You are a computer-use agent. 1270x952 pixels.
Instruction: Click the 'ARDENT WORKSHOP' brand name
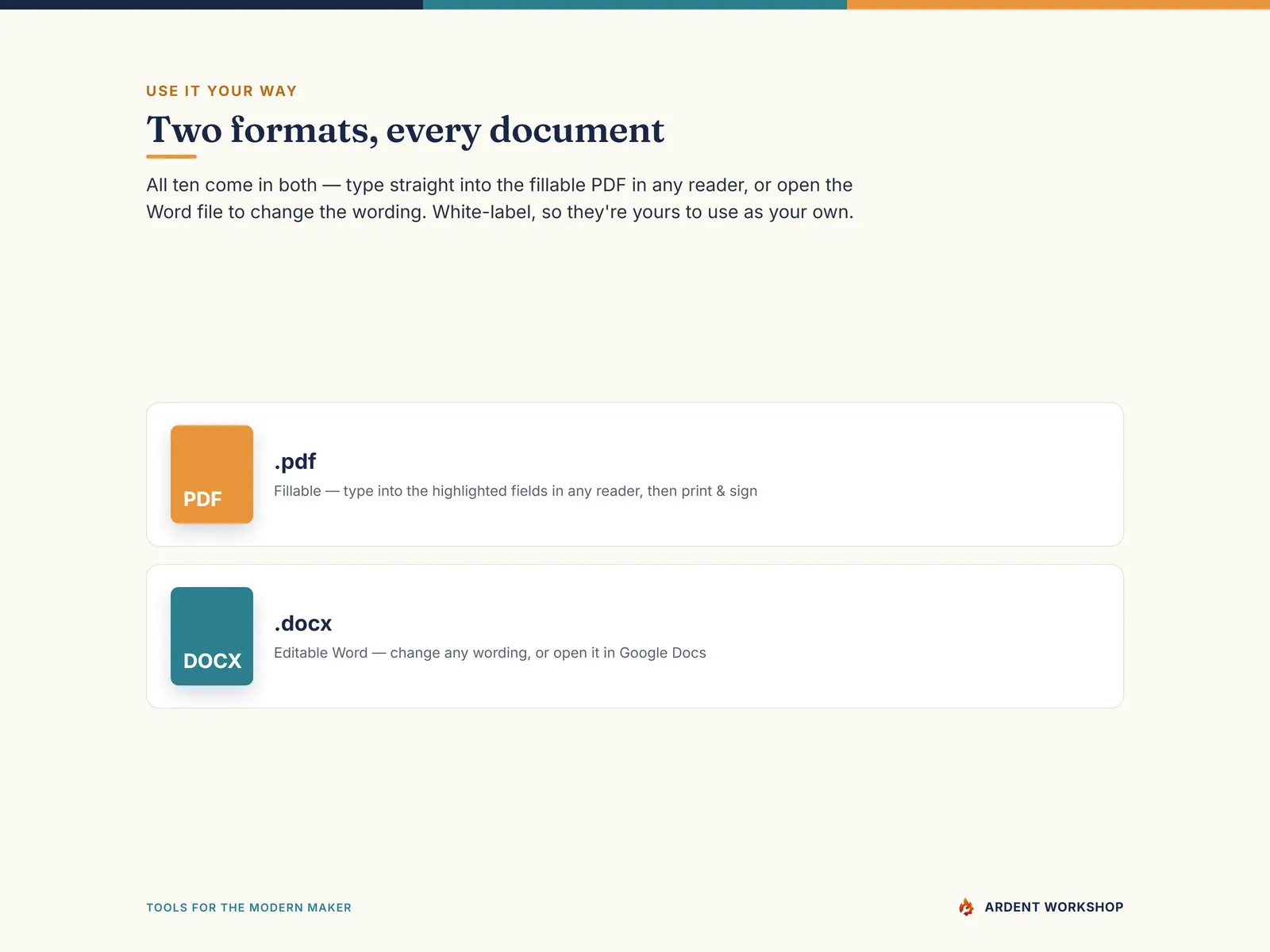[x=1054, y=907]
